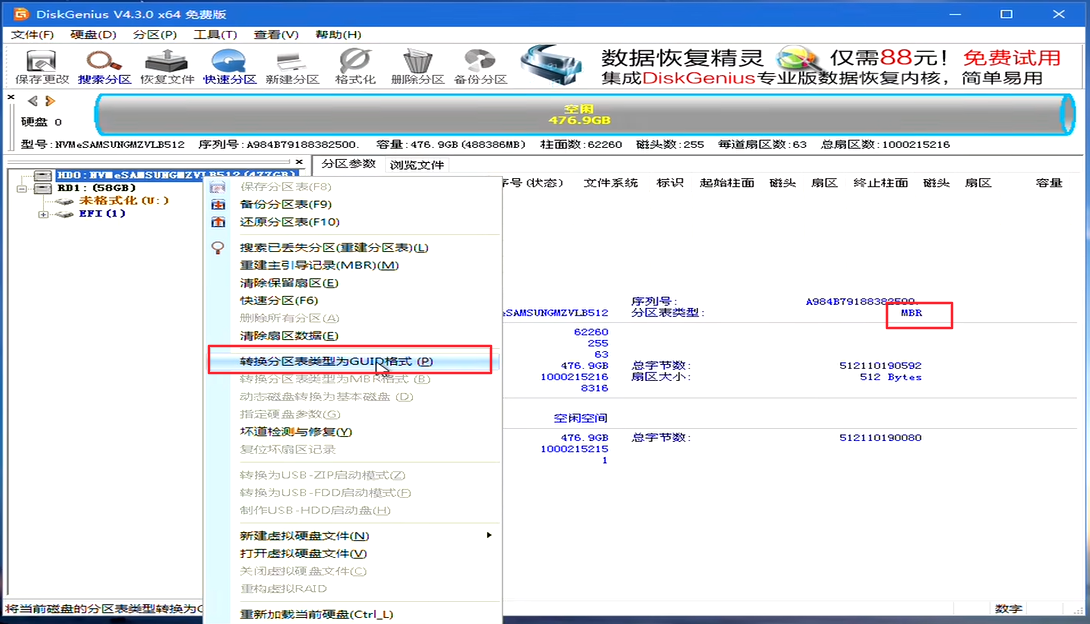Click the 备份分区表 menu icon
1090x624 pixels.
point(218,204)
